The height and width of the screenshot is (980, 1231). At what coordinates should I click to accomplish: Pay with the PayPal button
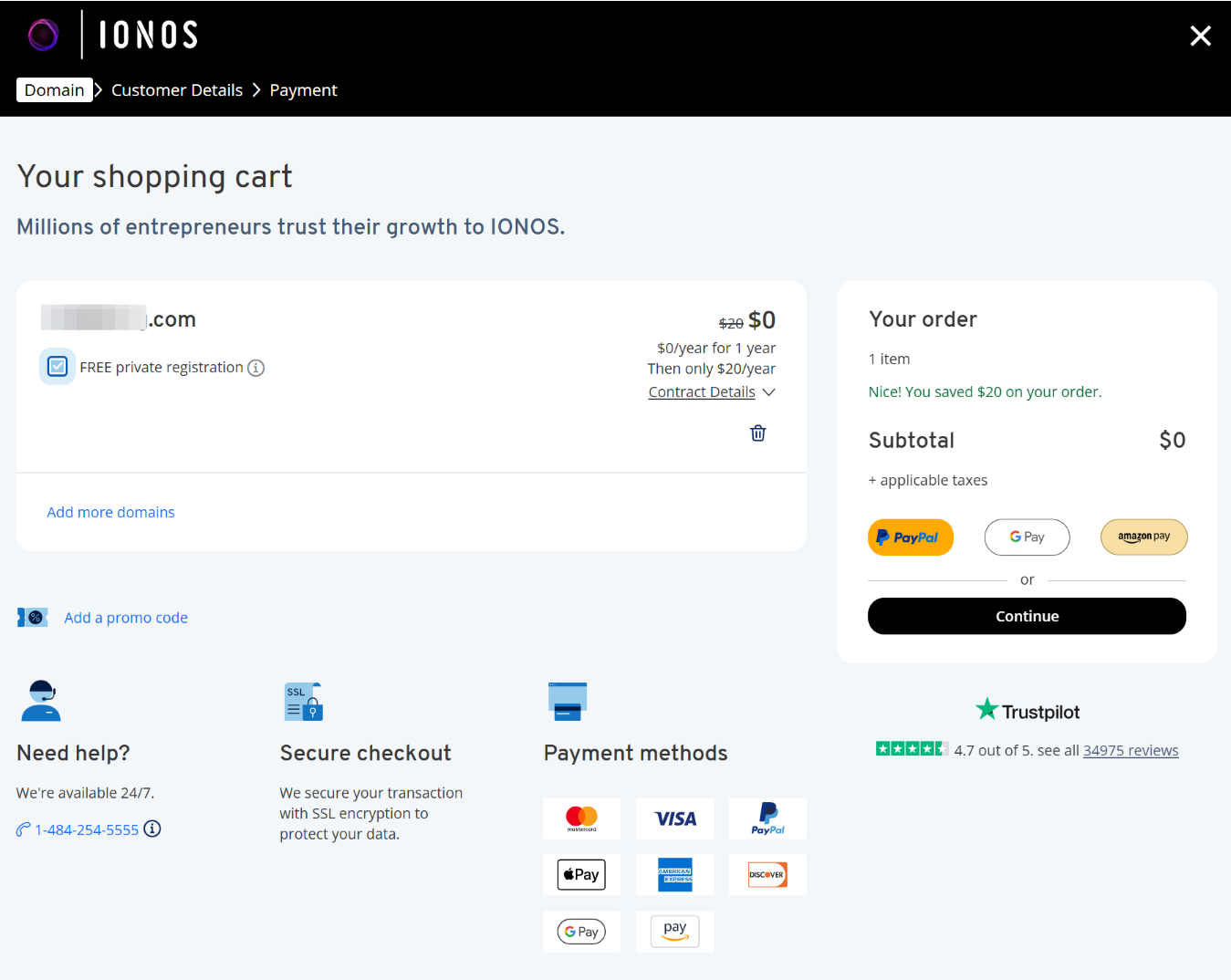tap(910, 537)
